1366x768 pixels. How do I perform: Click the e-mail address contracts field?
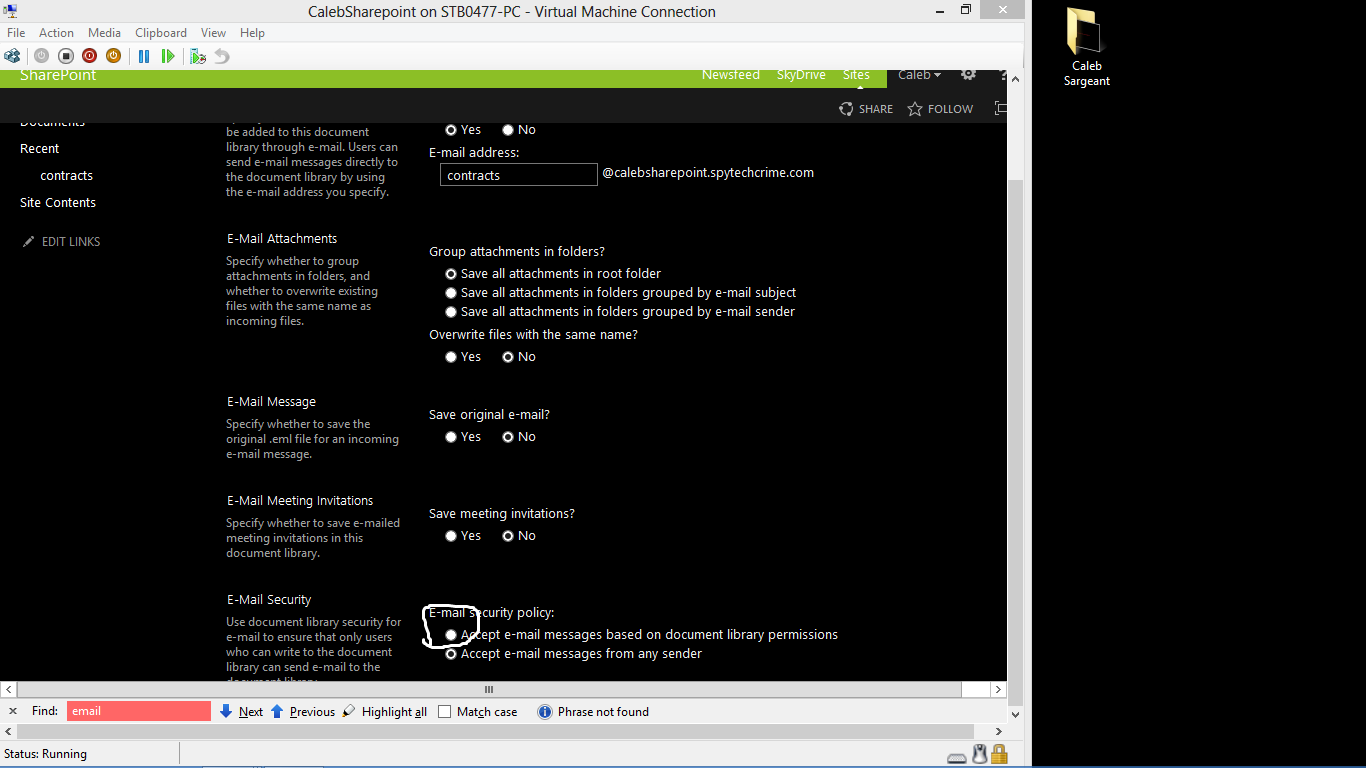pos(519,175)
